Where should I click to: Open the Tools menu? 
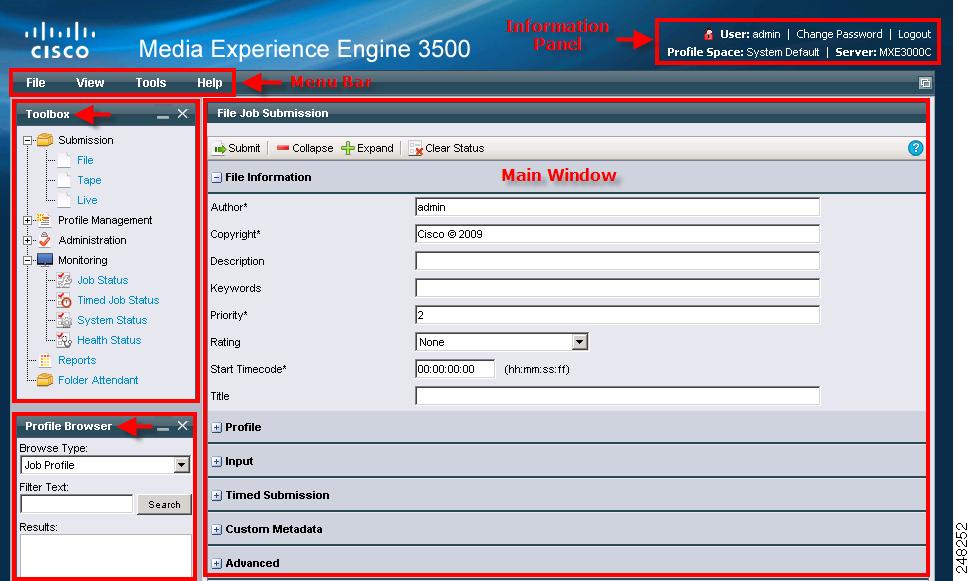point(151,82)
